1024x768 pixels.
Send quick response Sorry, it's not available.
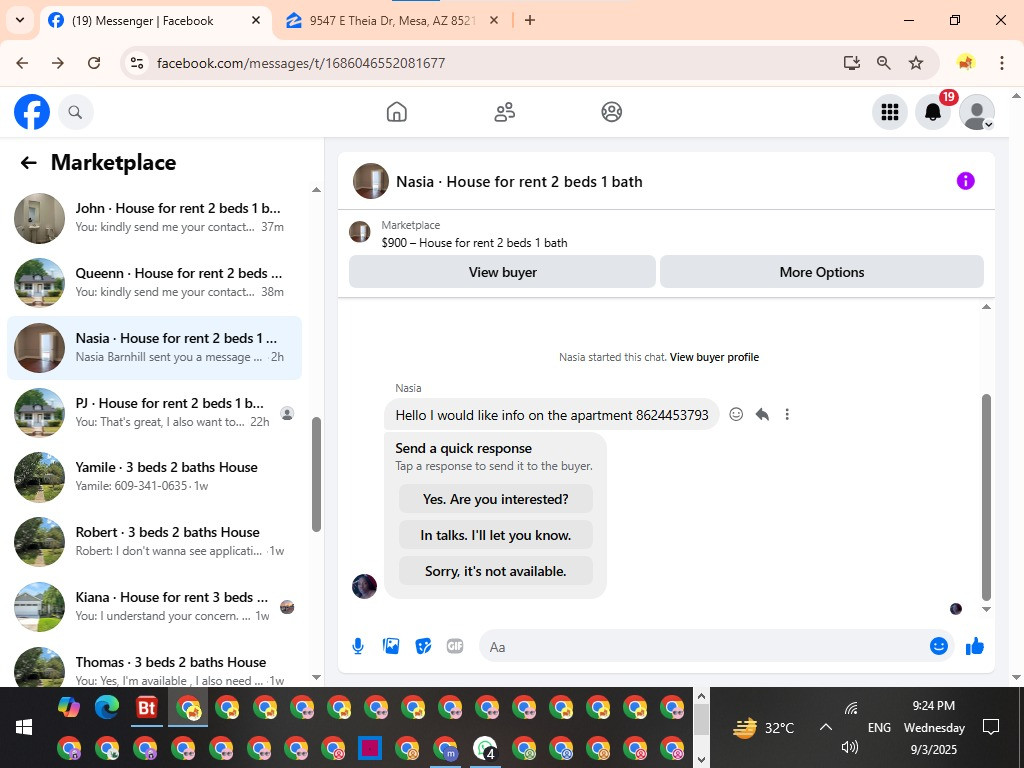[496, 571]
